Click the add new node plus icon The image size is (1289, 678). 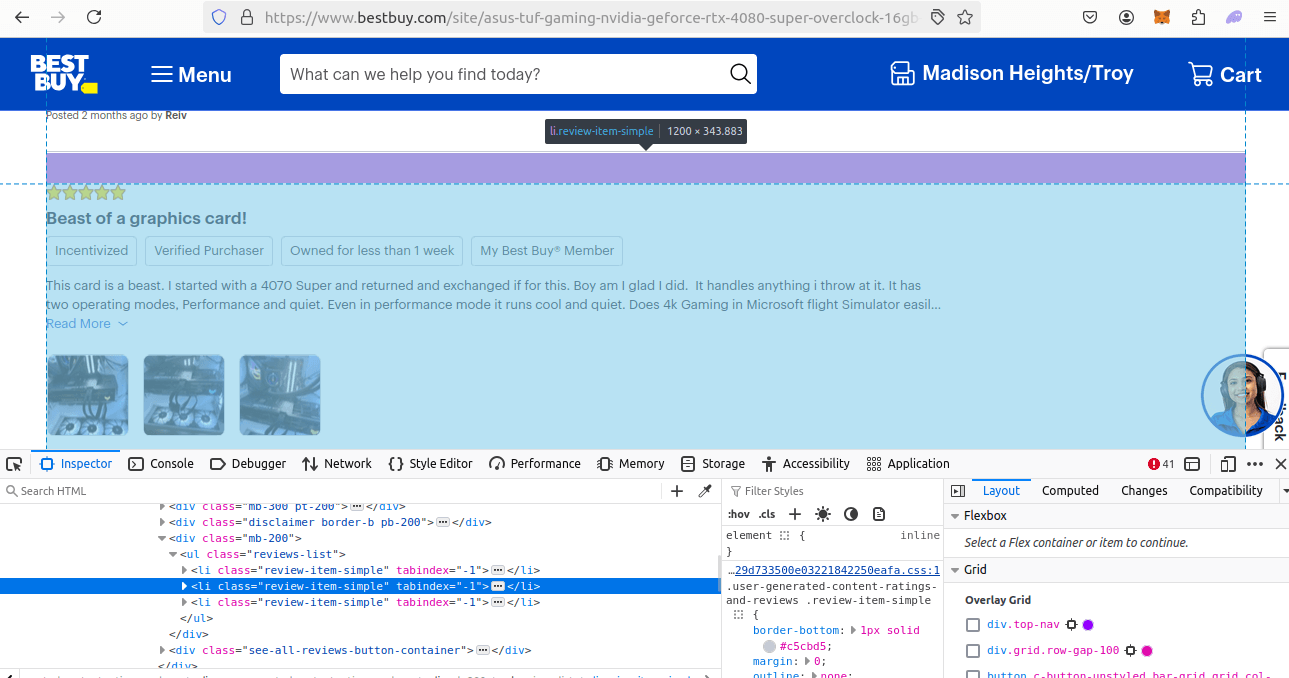(x=677, y=491)
